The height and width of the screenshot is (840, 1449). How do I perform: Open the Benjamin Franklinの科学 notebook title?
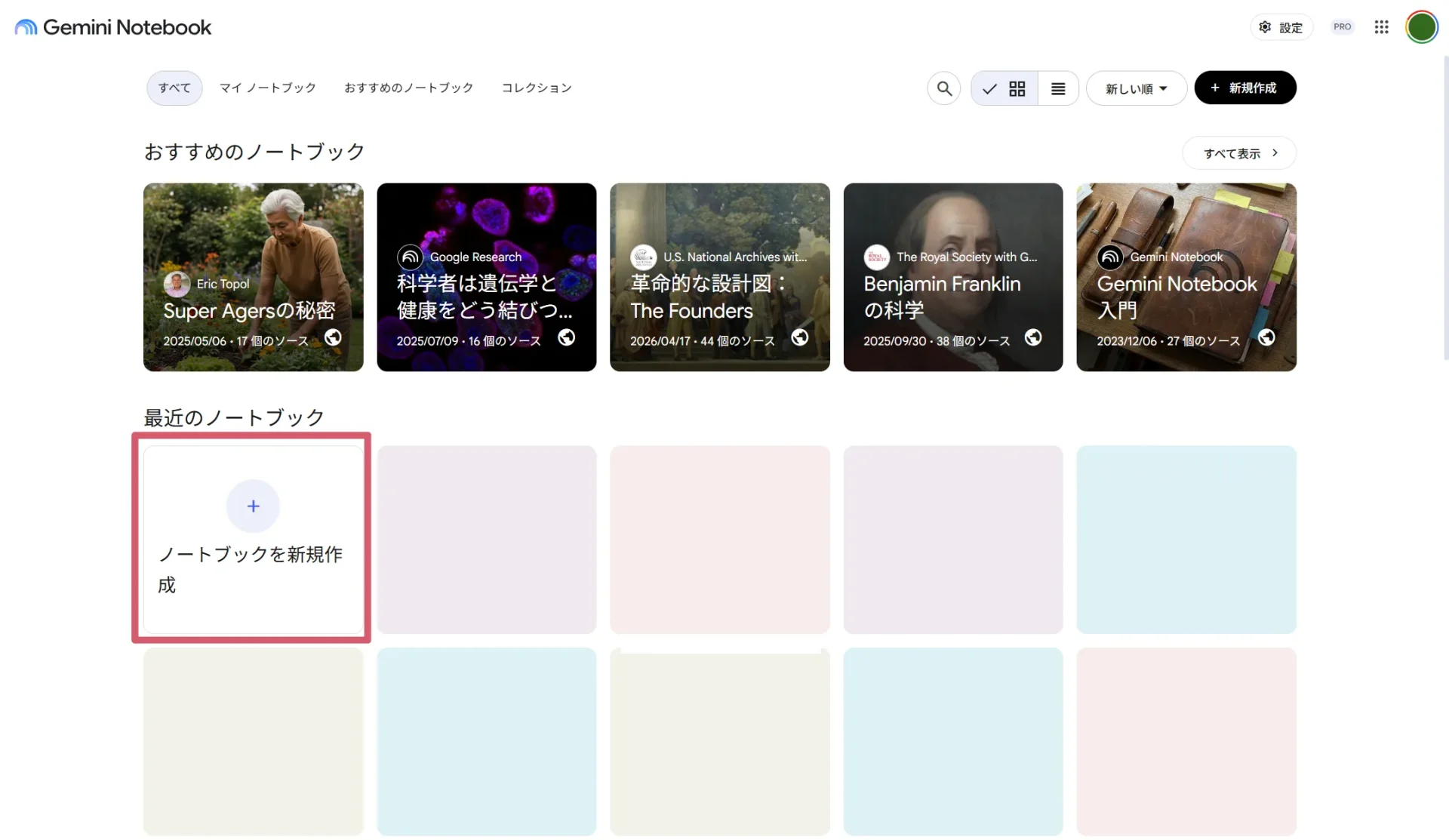point(942,297)
